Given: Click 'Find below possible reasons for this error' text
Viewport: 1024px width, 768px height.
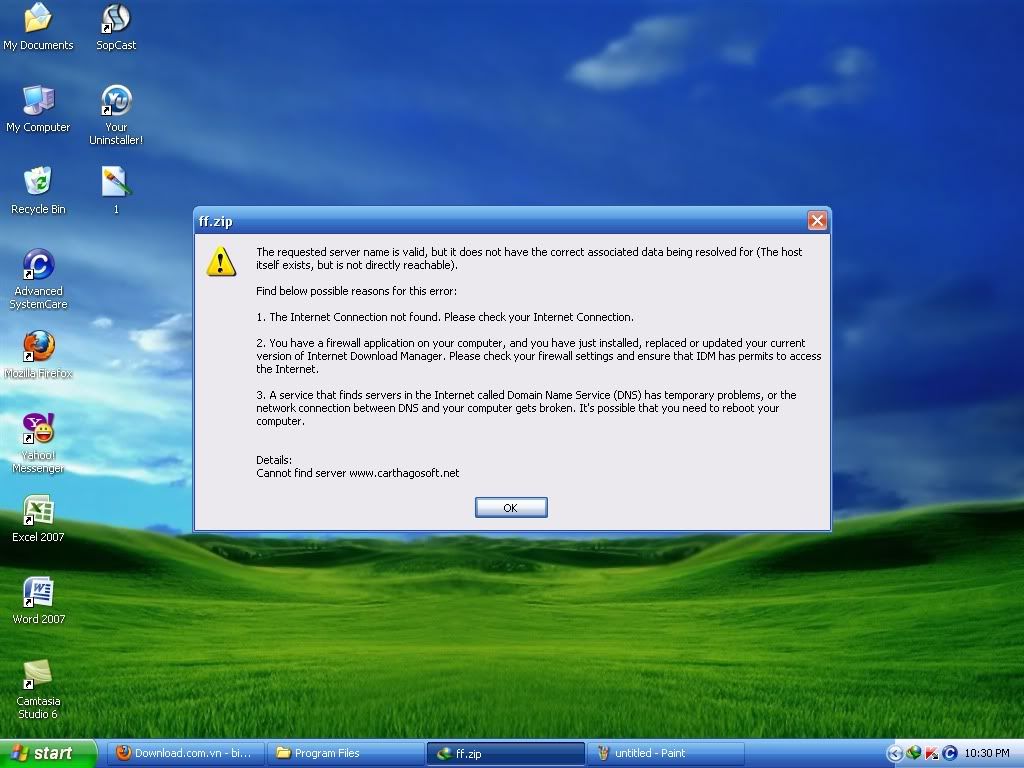Looking at the screenshot, I should coord(356,291).
